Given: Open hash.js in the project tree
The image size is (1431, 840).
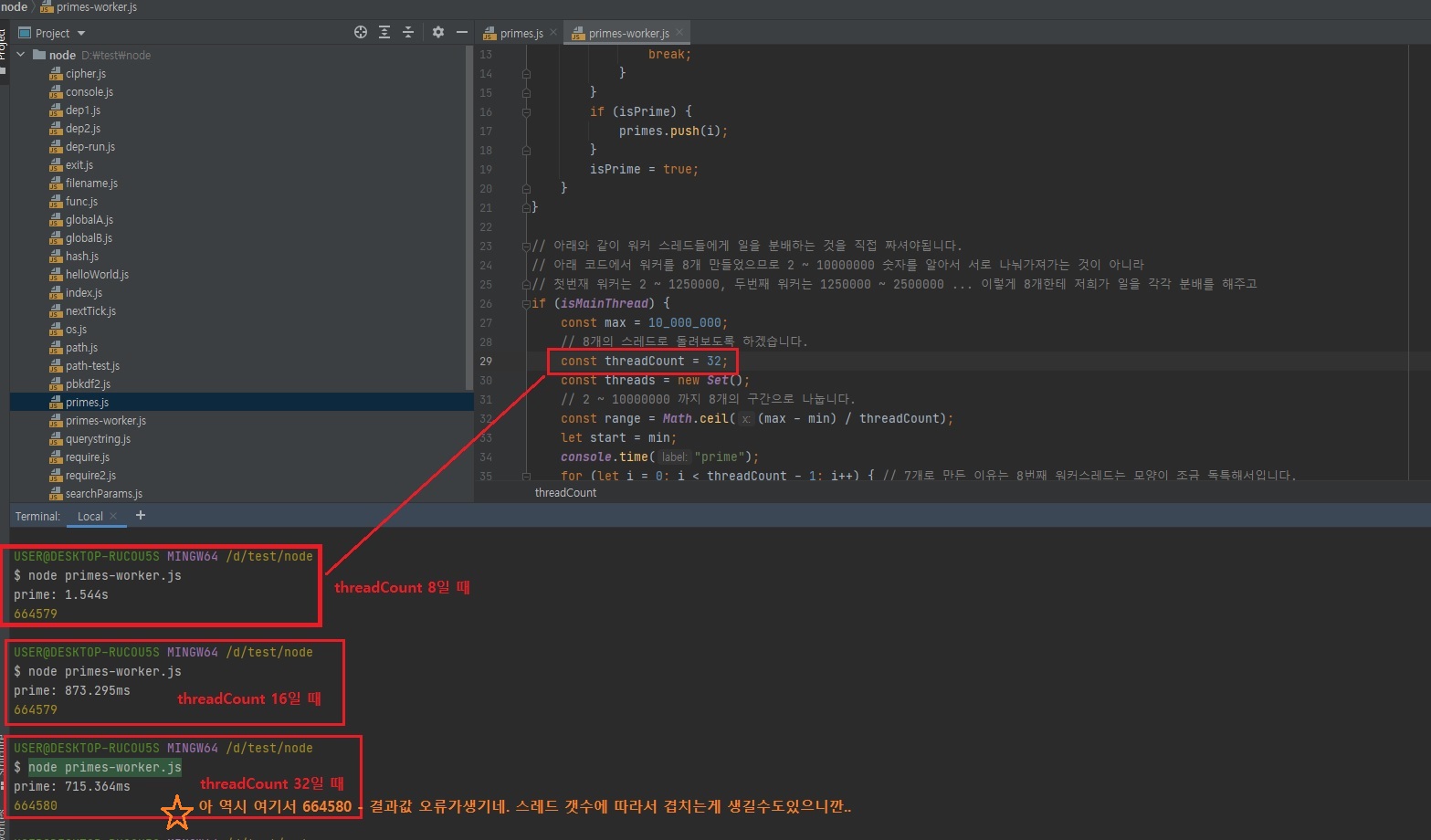Looking at the screenshot, I should 82,256.
